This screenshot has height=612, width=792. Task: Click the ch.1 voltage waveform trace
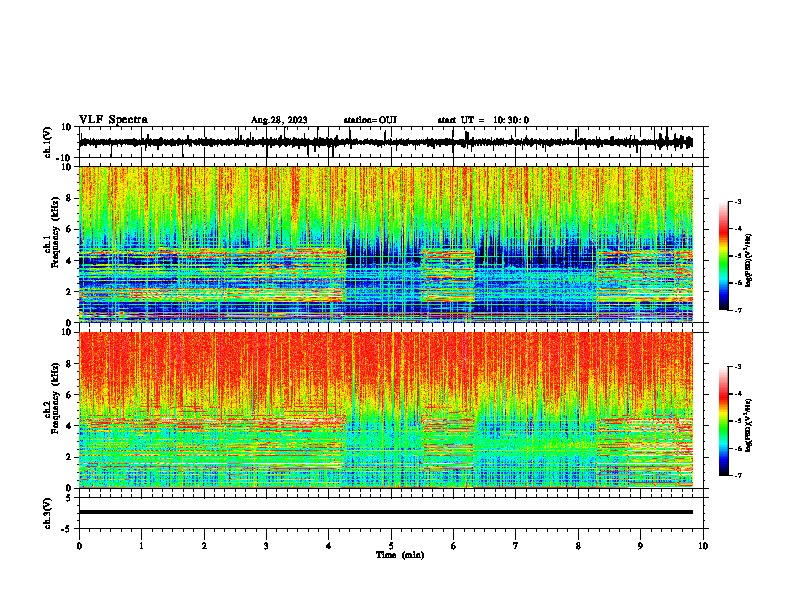(385, 142)
